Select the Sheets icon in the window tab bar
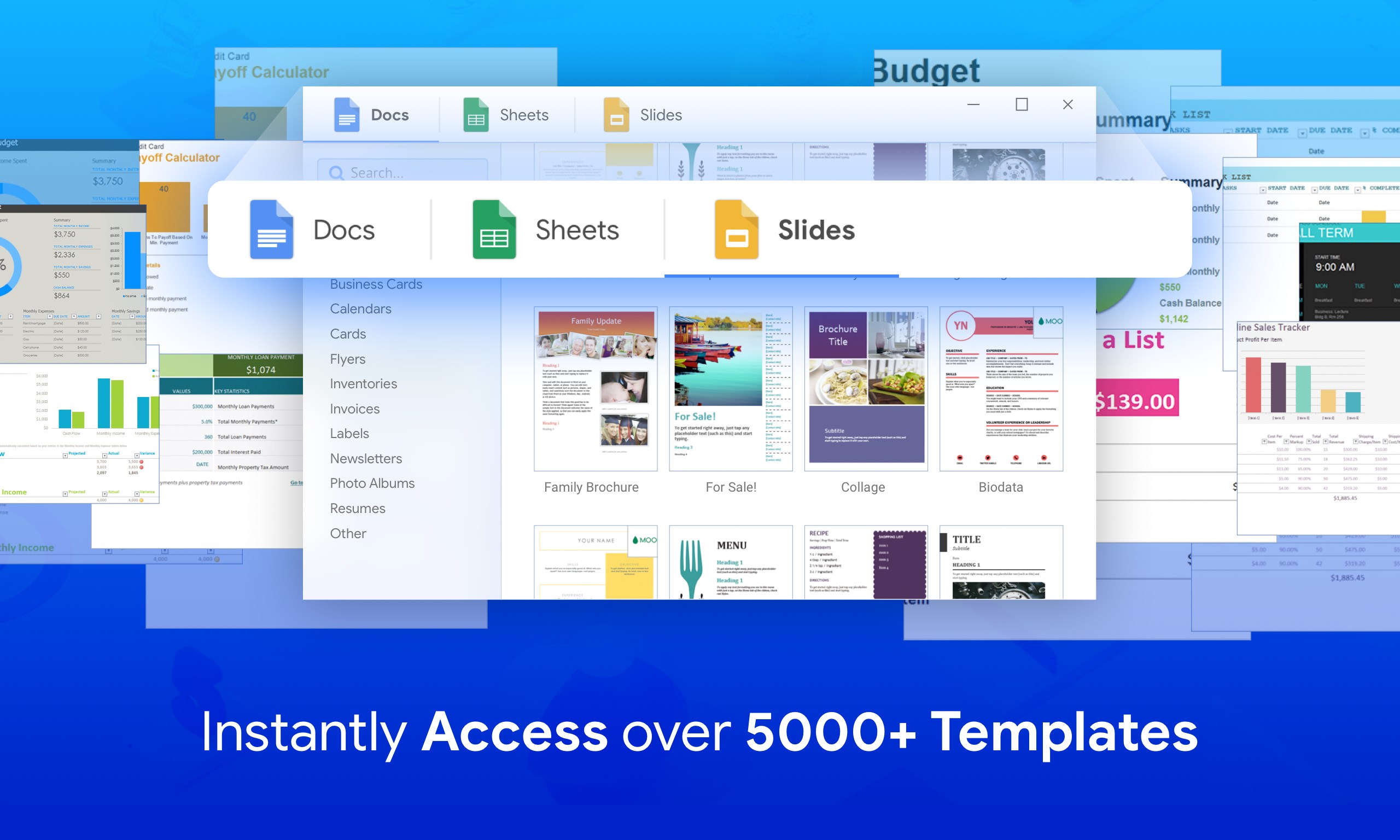 pos(475,114)
